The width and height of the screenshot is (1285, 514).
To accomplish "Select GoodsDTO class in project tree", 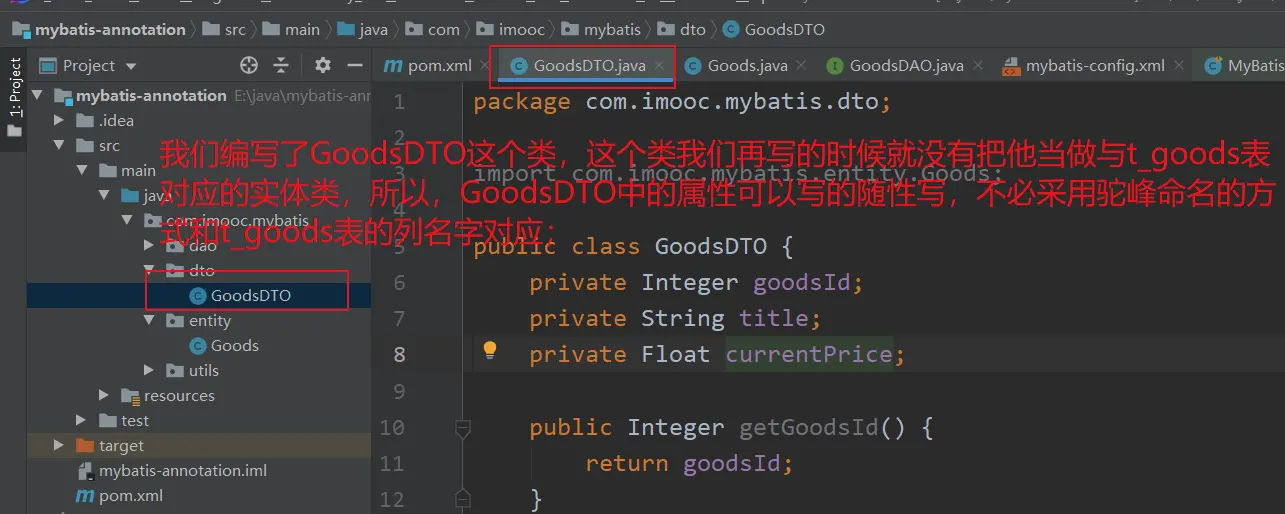I will point(250,296).
